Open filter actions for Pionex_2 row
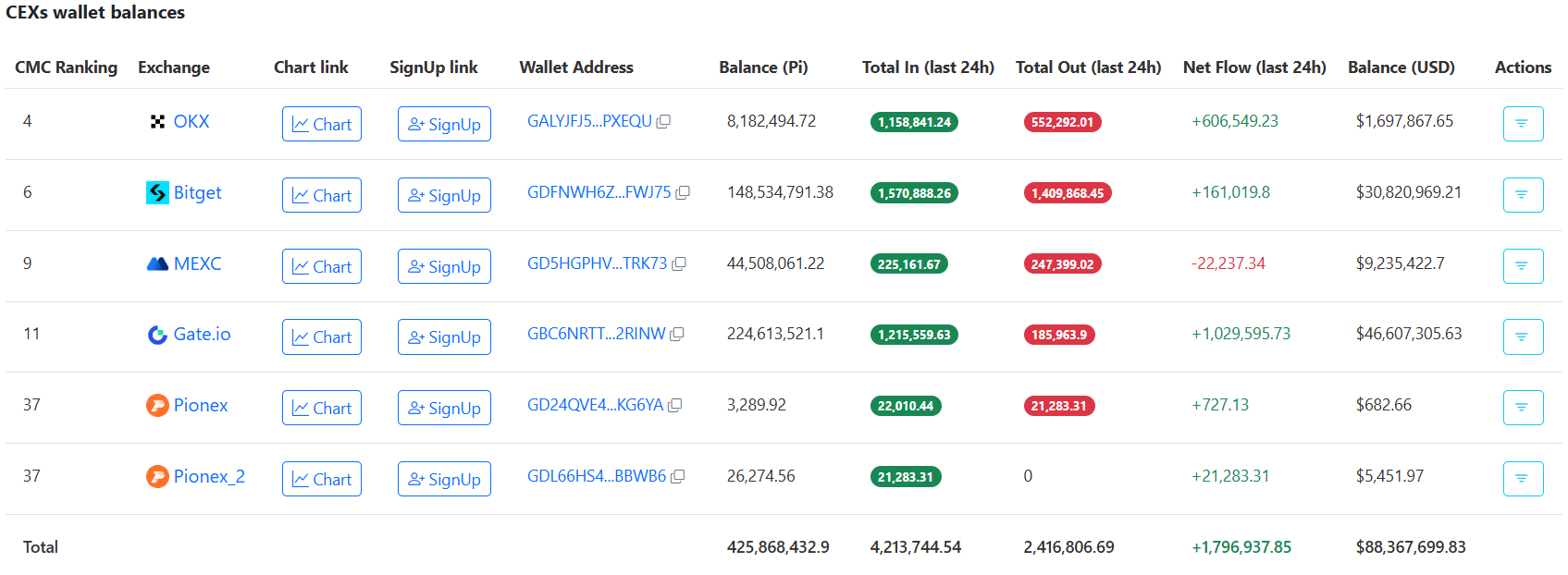Viewport: 1568px width, 575px height. [1522, 479]
